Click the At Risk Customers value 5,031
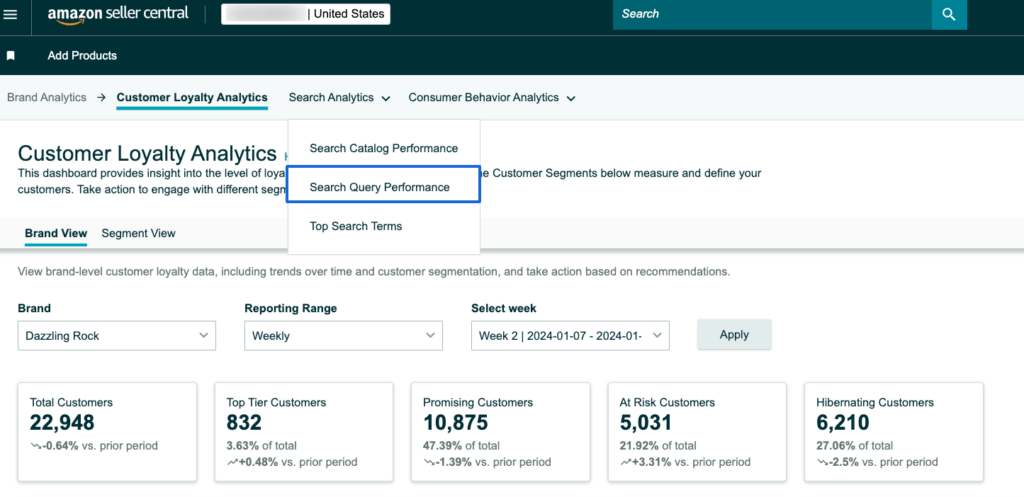1024x497 pixels. [x=646, y=423]
